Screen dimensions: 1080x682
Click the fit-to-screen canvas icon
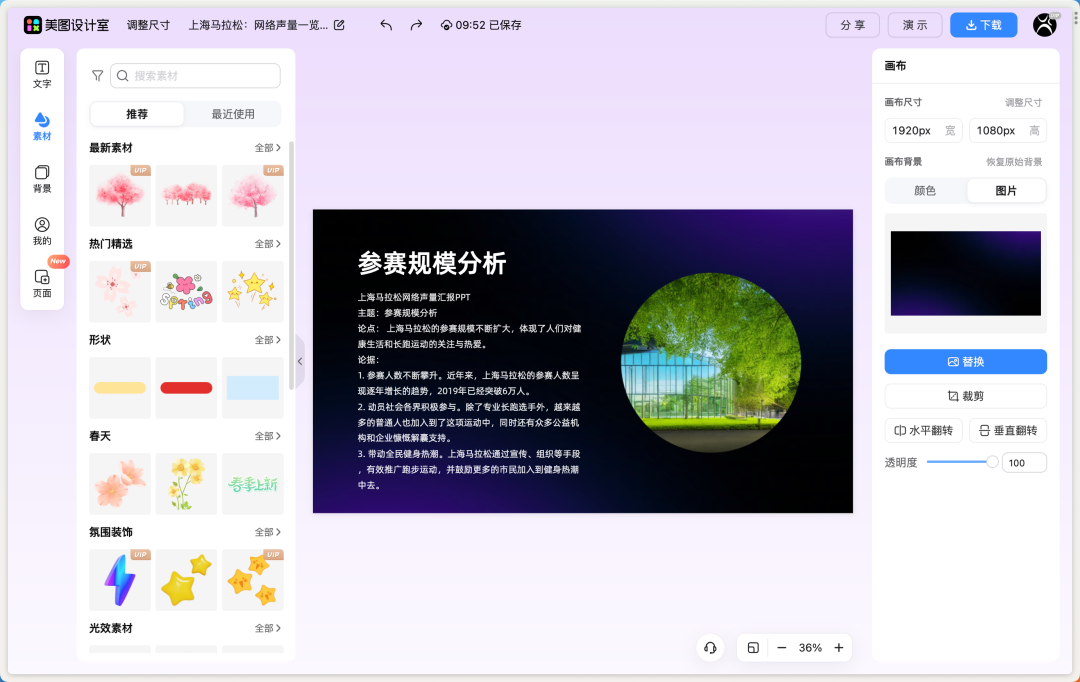point(753,648)
